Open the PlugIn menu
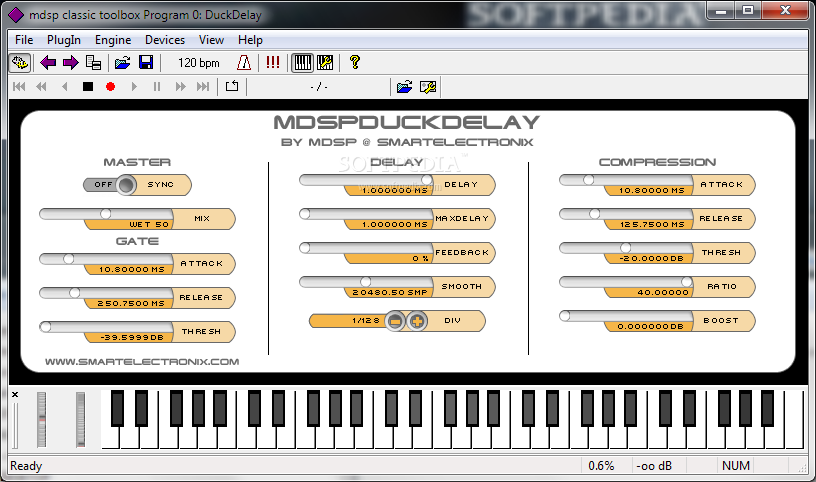This screenshot has height=482, width=816. click(x=64, y=40)
